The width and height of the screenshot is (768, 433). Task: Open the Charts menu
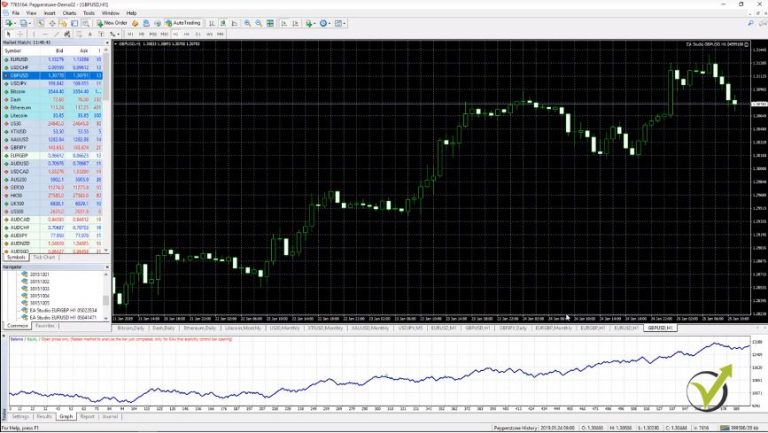69,13
